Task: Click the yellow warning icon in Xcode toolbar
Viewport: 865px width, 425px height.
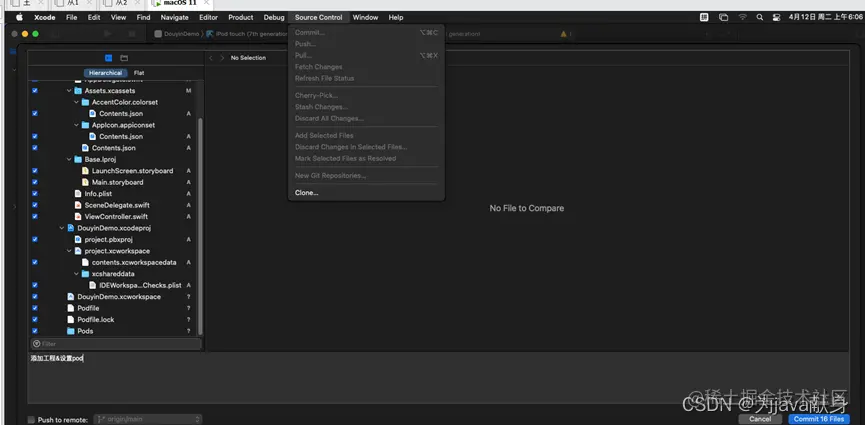Action: click(x=563, y=34)
